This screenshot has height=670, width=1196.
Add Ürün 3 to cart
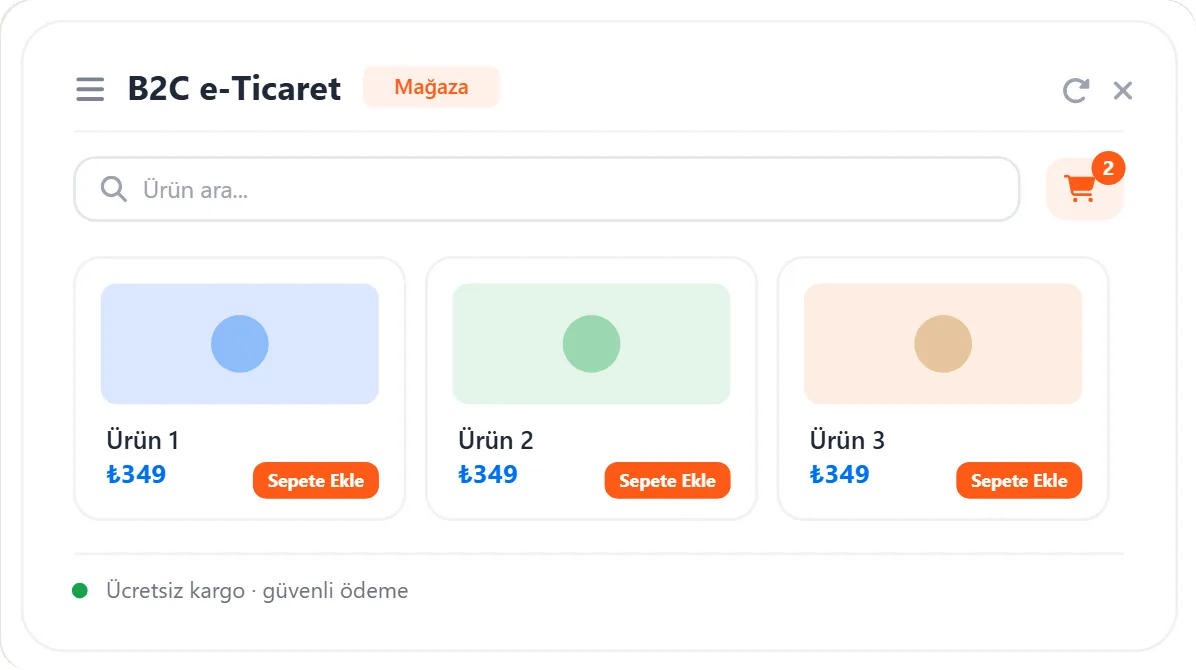[x=1019, y=481]
